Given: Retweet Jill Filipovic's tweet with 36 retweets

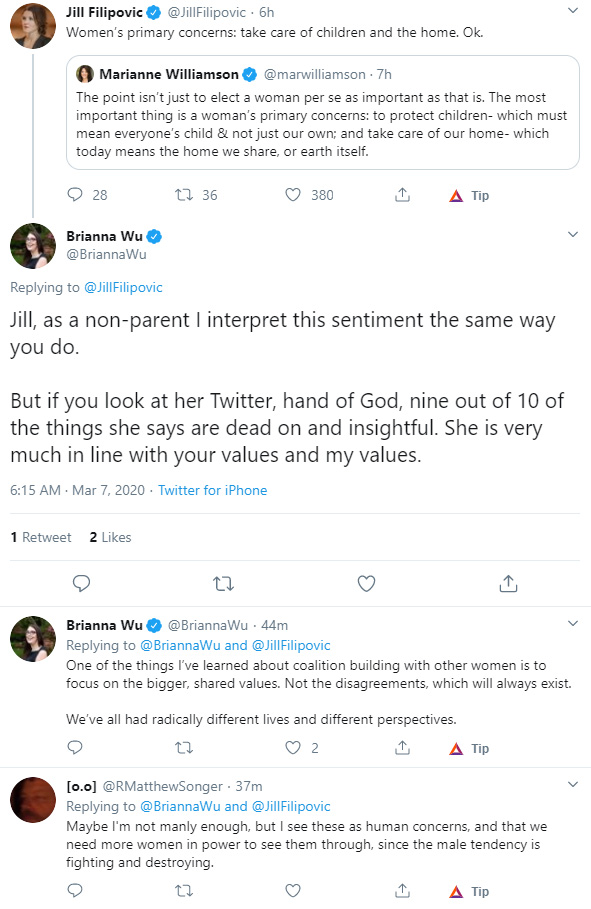Looking at the screenshot, I should point(184,195).
